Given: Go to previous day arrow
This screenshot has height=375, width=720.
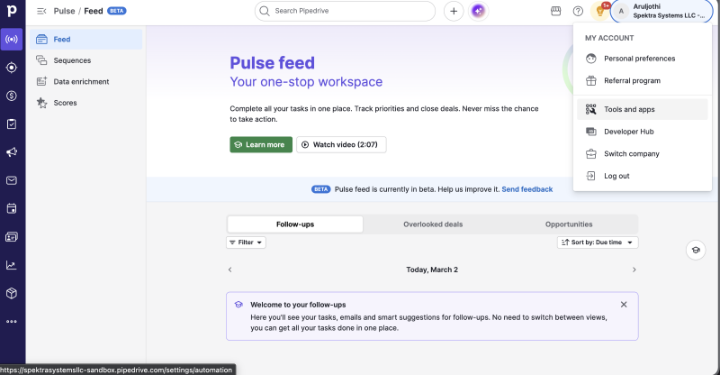Looking at the screenshot, I should tap(230, 270).
